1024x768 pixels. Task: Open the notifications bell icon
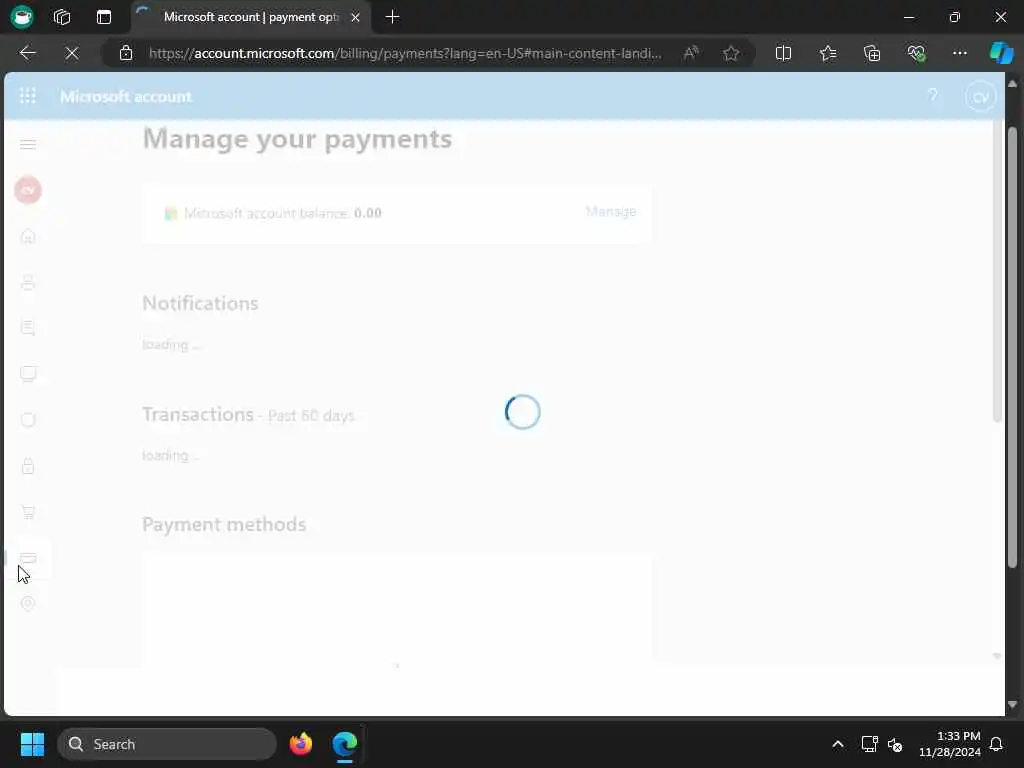(x=996, y=744)
